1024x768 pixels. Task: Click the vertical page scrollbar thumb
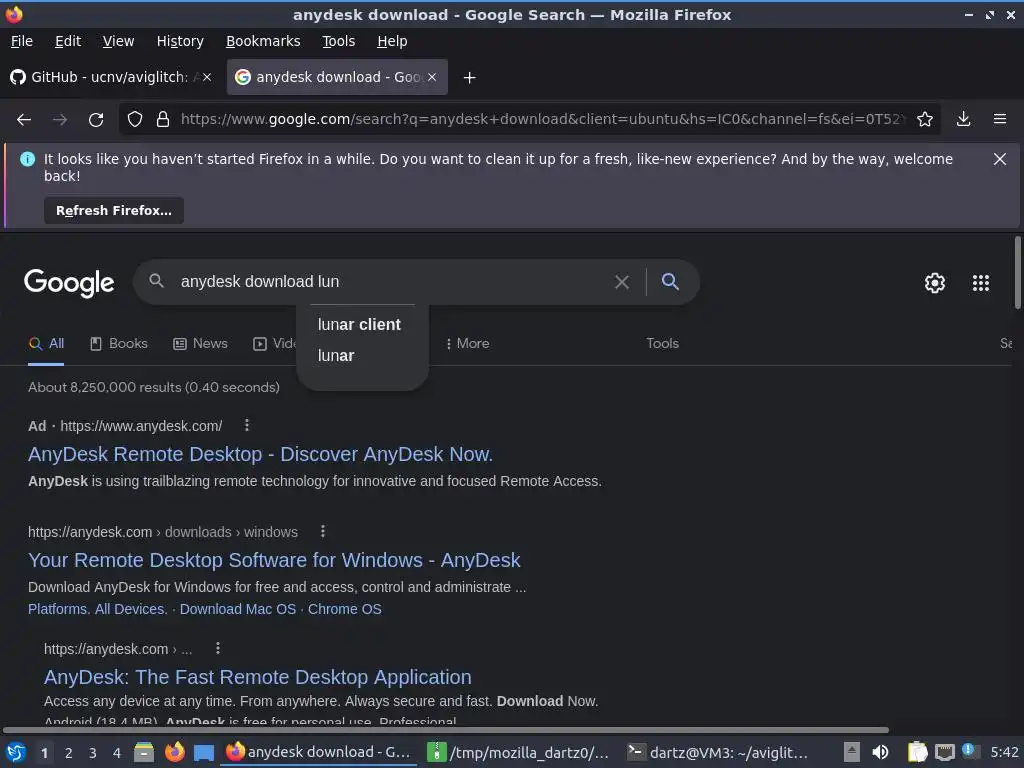click(1017, 272)
